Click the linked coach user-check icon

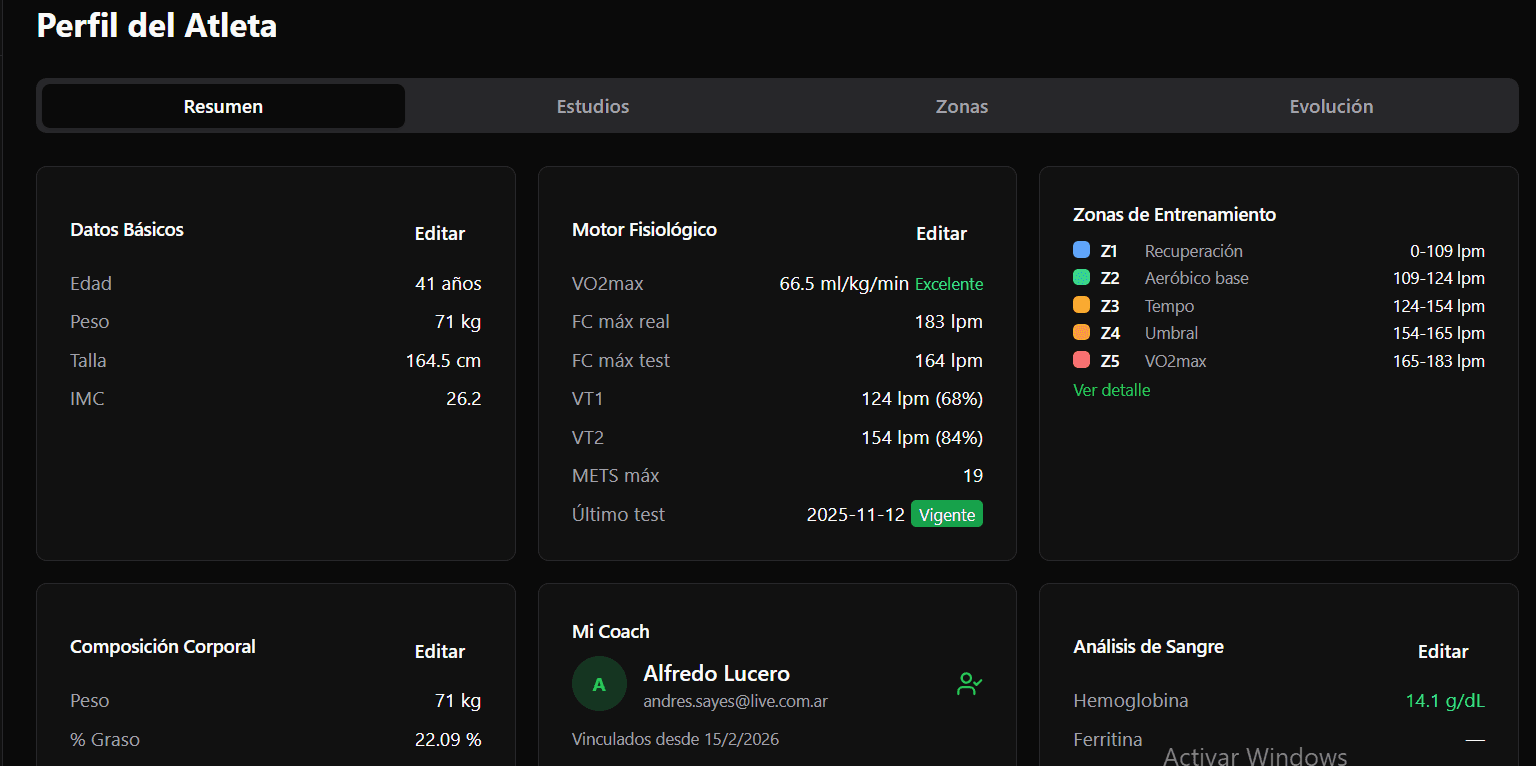tap(969, 684)
